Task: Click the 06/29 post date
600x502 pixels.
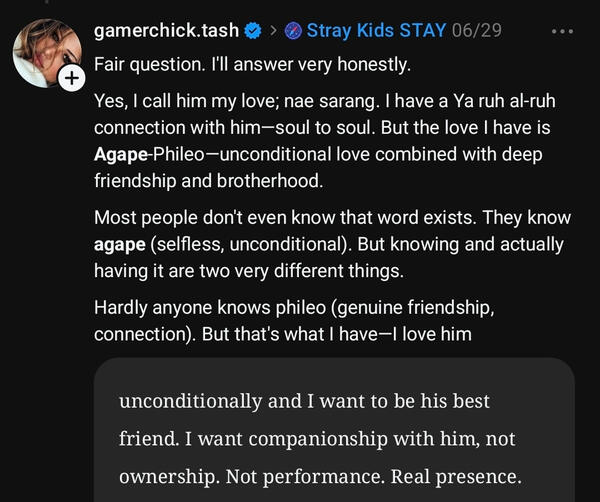Action: [x=476, y=31]
